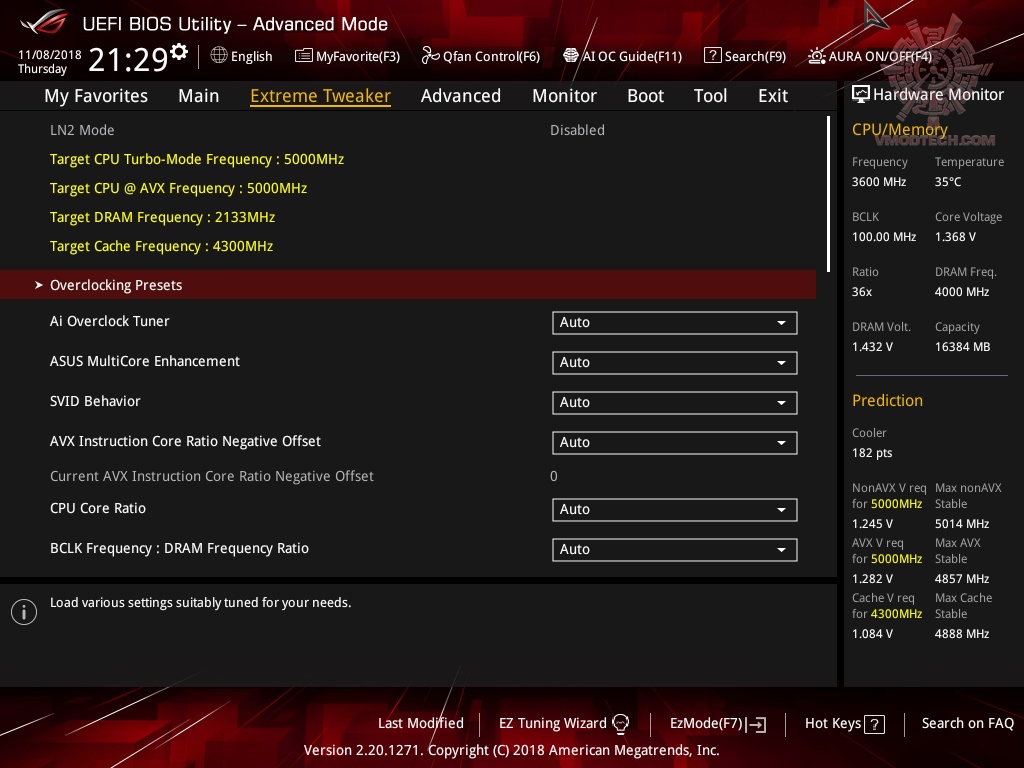Go to the Monitor tab
This screenshot has width=1024, height=768.
coord(564,95)
